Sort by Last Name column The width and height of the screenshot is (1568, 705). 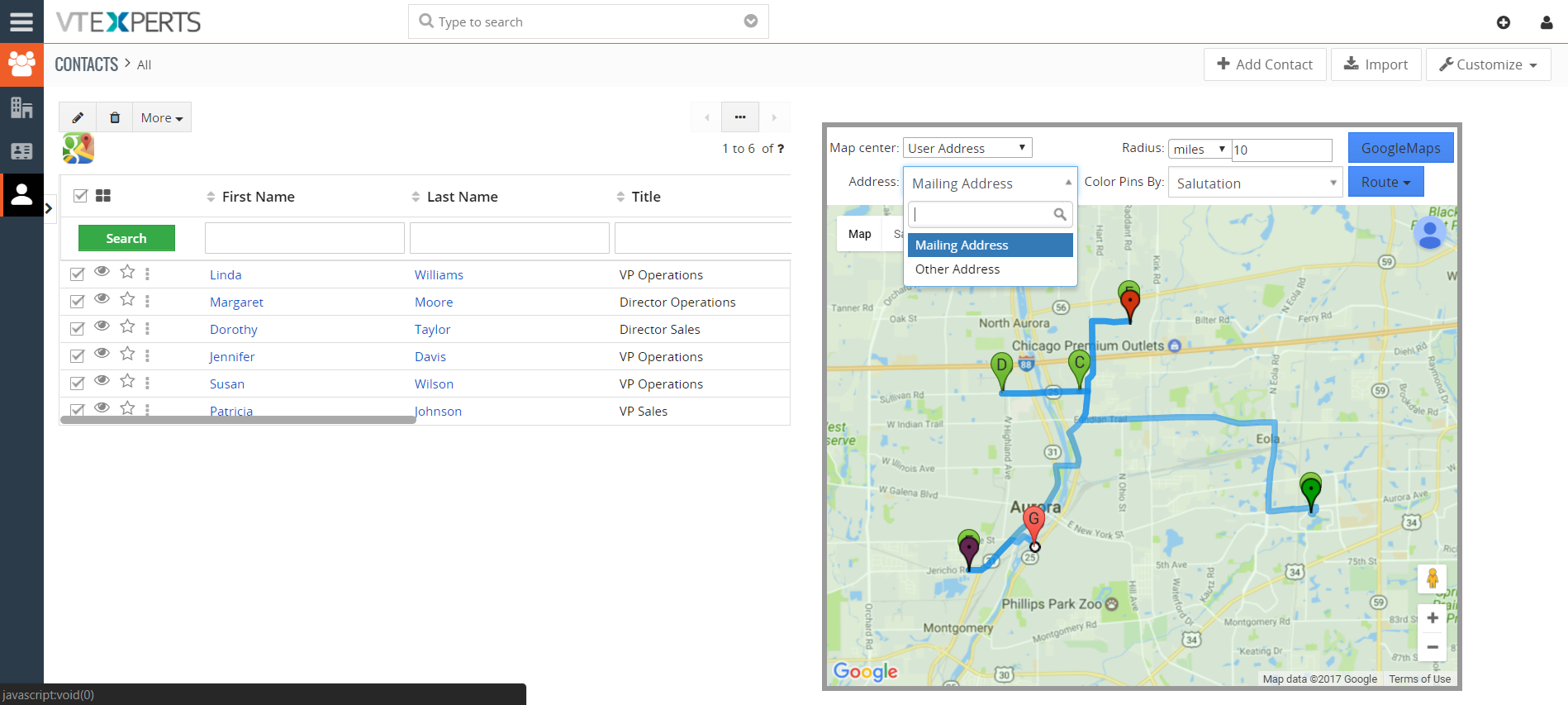[454, 197]
